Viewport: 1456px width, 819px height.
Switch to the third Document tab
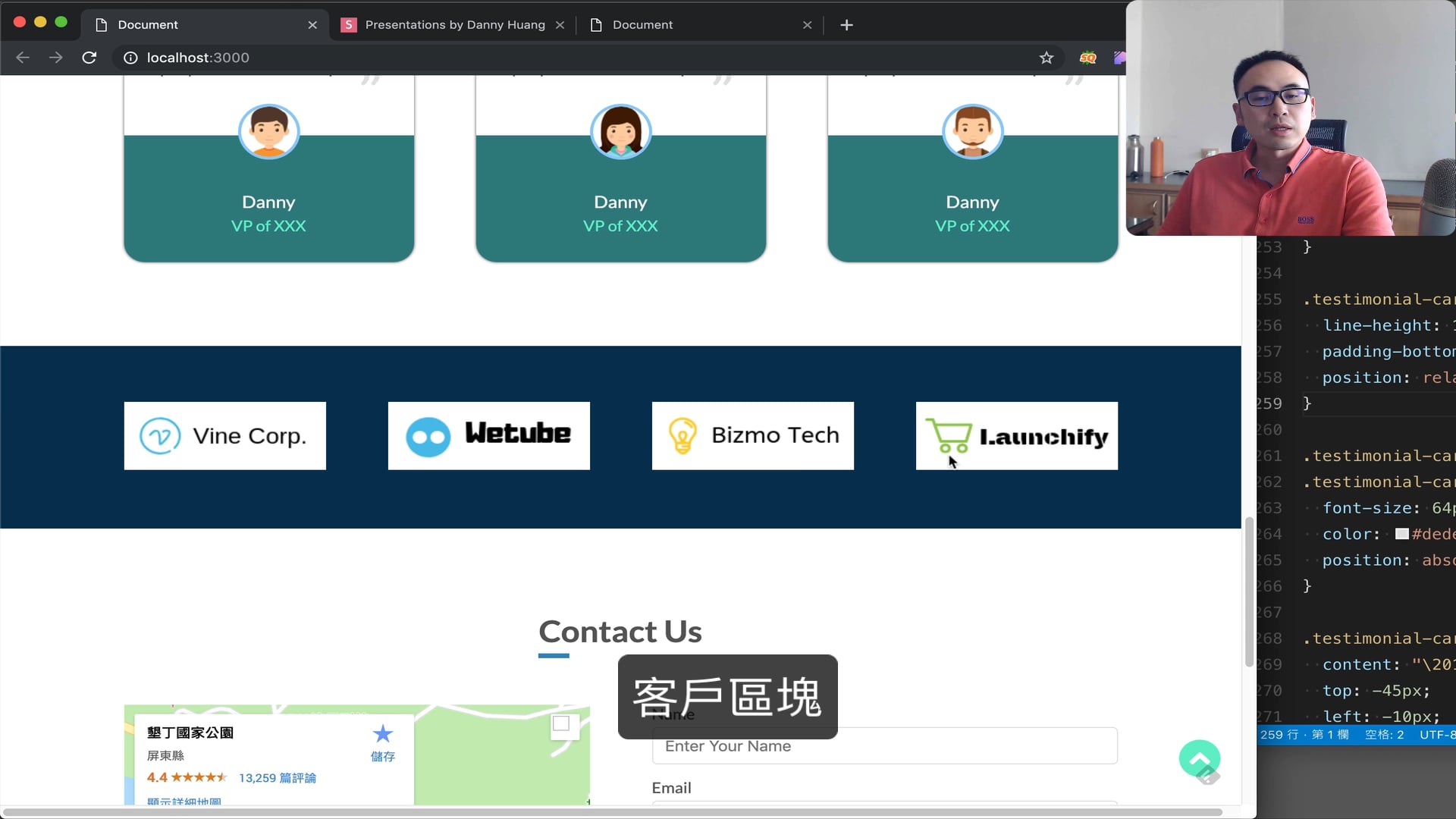[x=642, y=25]
